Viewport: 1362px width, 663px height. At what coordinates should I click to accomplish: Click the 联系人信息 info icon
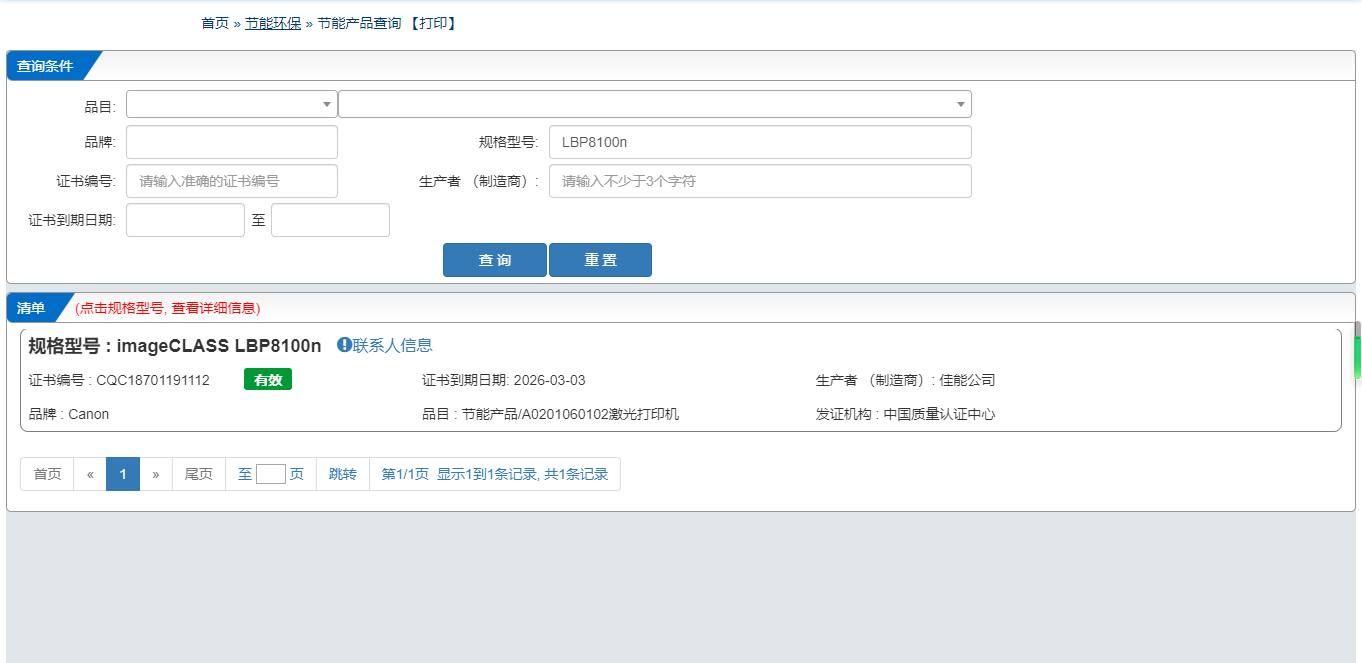pos(344,345)
